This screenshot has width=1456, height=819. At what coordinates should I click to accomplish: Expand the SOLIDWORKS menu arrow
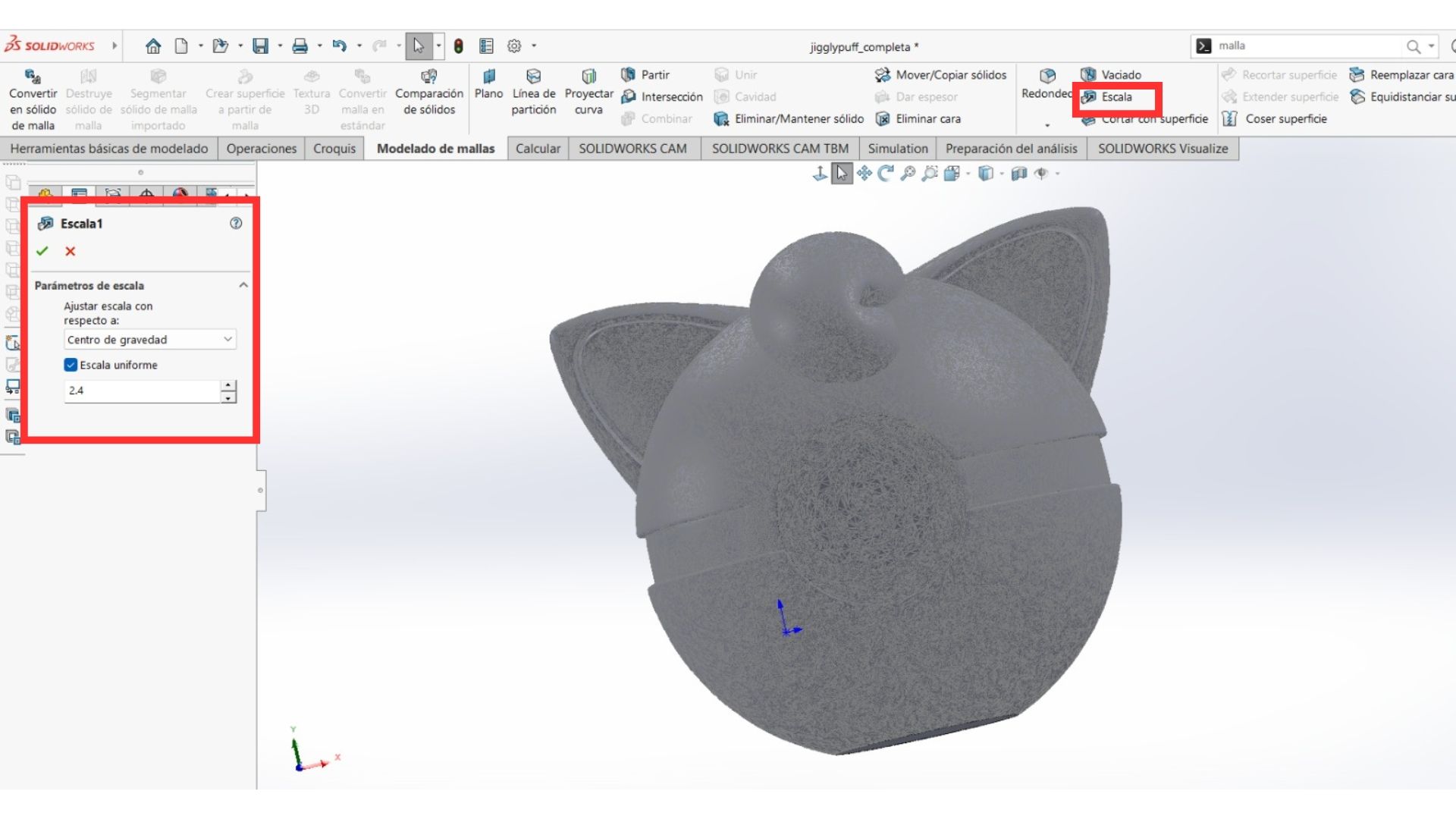point(115,46)
